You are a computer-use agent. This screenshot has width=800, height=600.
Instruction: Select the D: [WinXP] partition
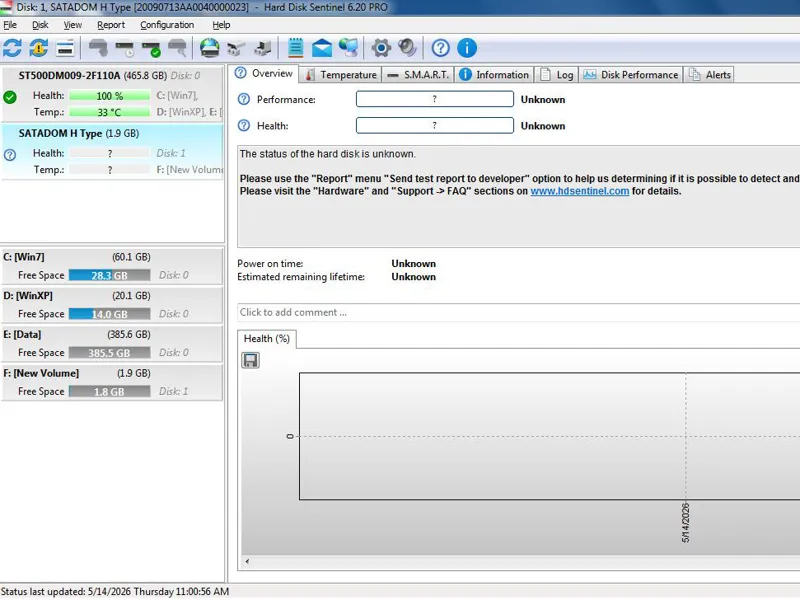(x=112, y=305)
